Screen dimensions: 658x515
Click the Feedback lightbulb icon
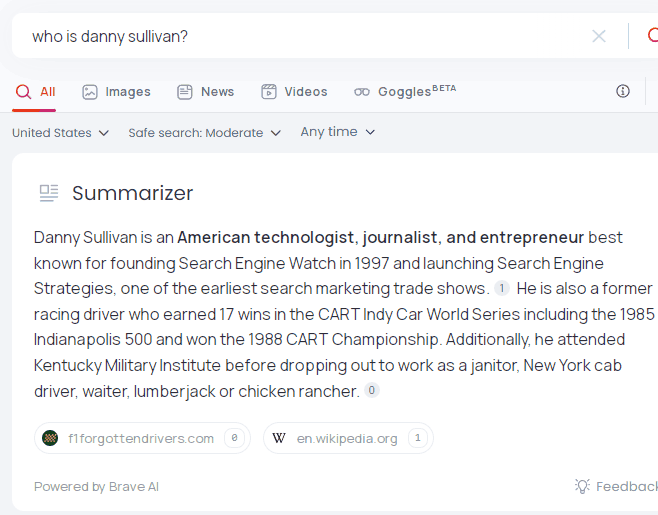coord(582,486)
